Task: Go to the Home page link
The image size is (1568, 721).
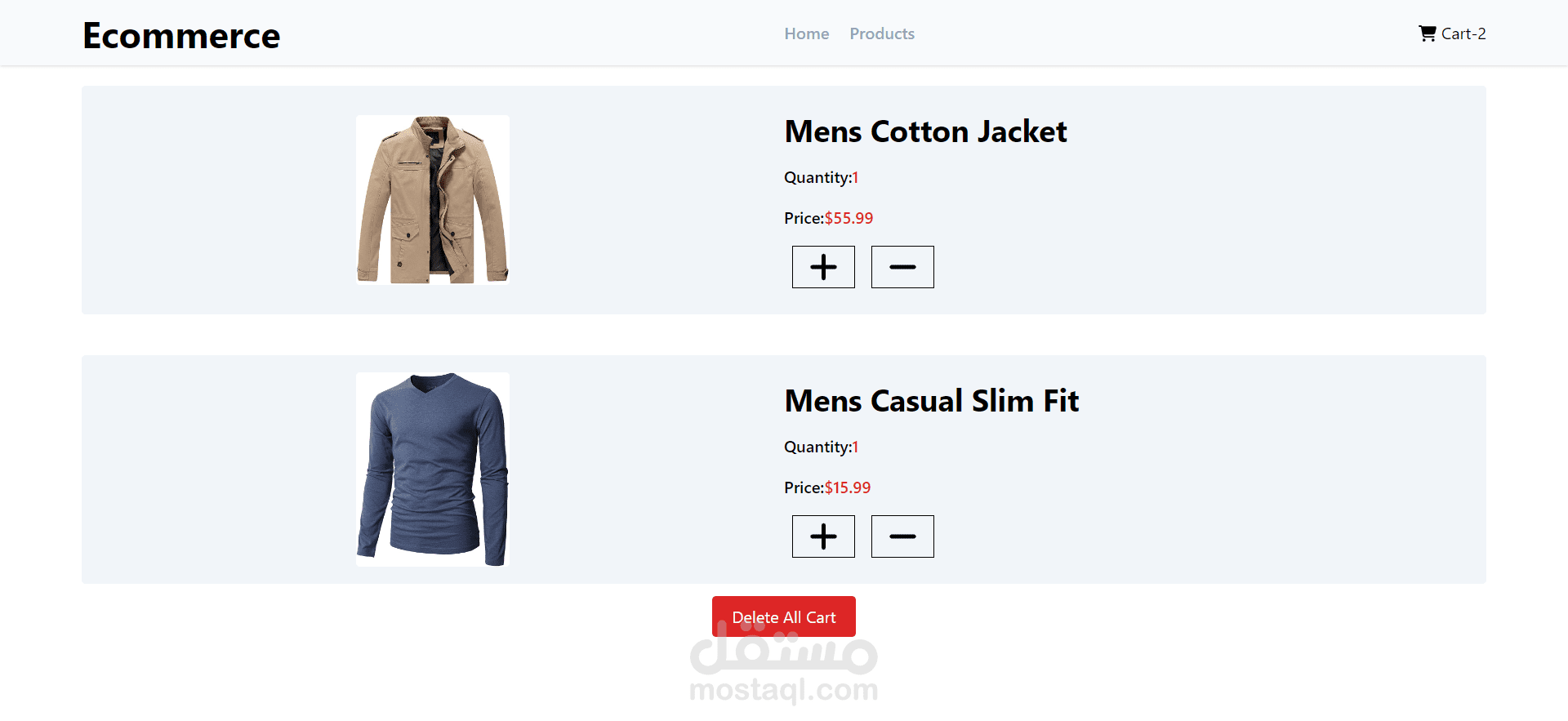Action: pos(806,33)
